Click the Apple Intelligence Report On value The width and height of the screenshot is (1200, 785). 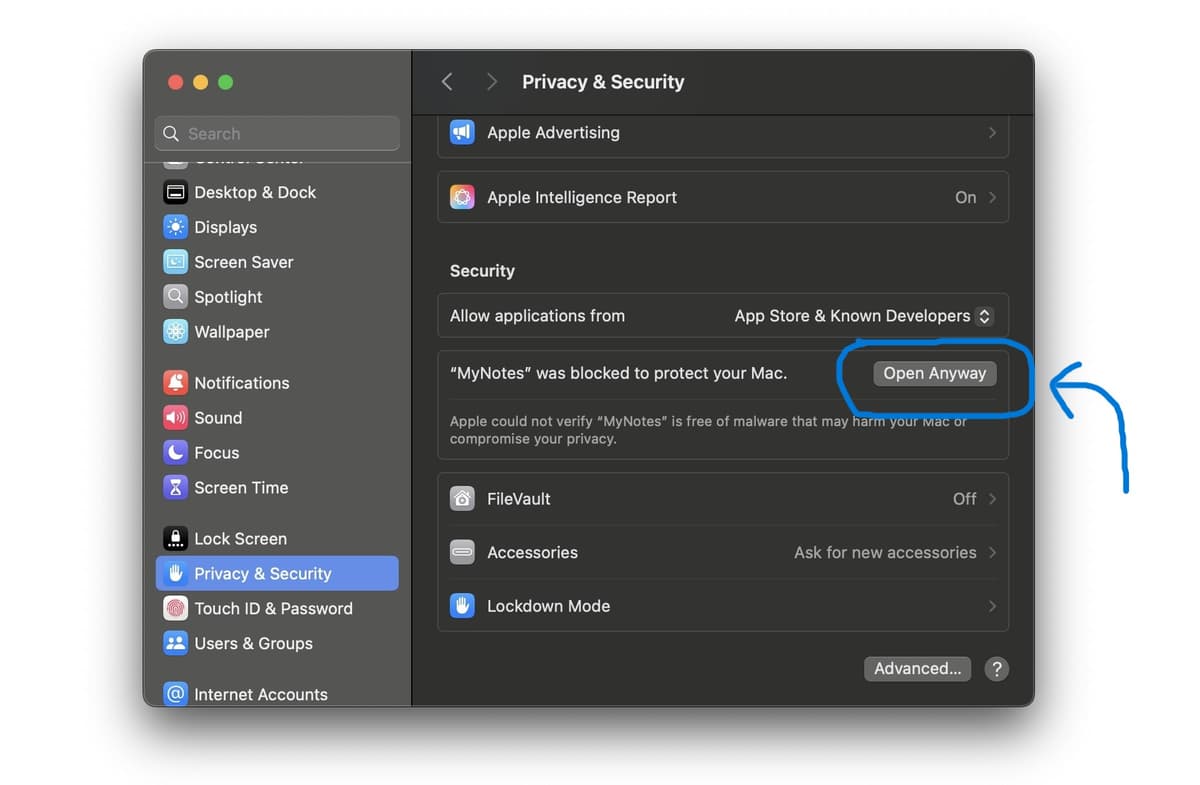click(x=965, y=198)
